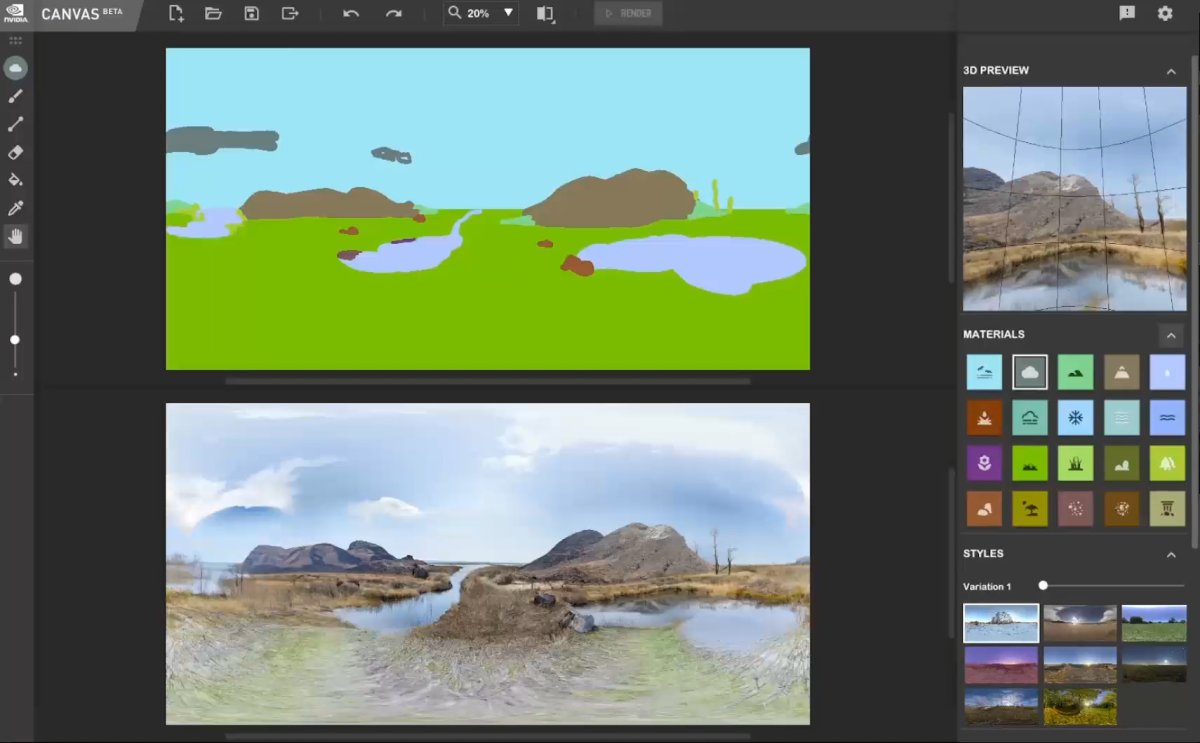Click the Save floppy disk icon
Viewport: 1200px width, 743px height.
click(x=251, y=13)
